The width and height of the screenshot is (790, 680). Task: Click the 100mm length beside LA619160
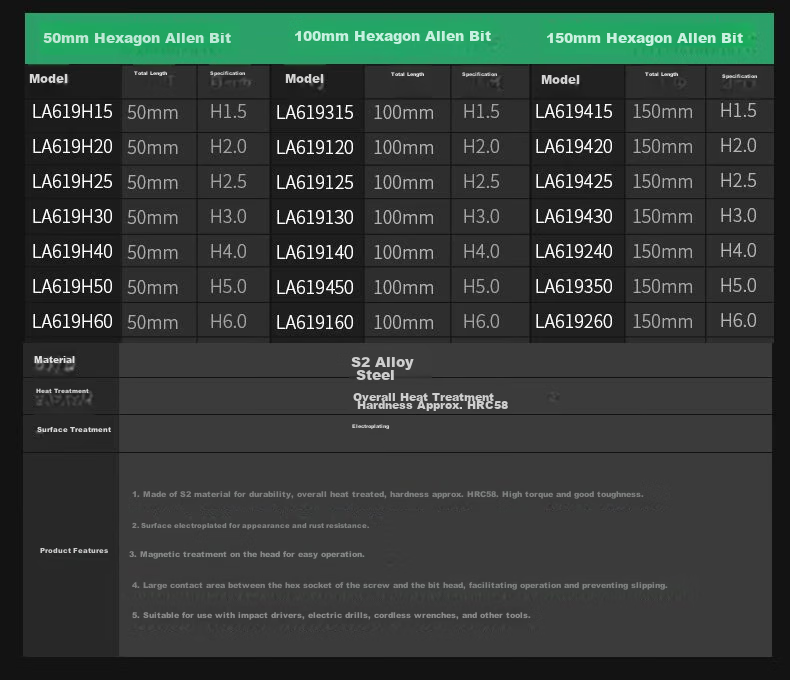(404, 322)
